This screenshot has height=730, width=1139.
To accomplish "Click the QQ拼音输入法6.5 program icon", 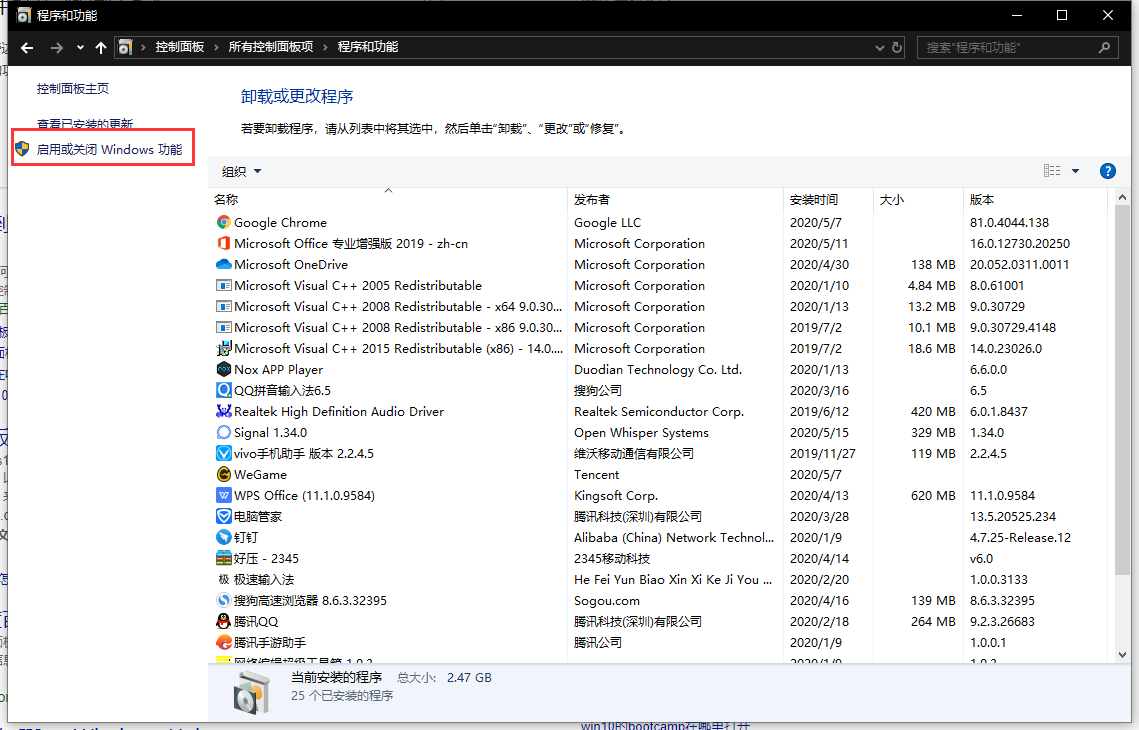I will tap(225, 390).
